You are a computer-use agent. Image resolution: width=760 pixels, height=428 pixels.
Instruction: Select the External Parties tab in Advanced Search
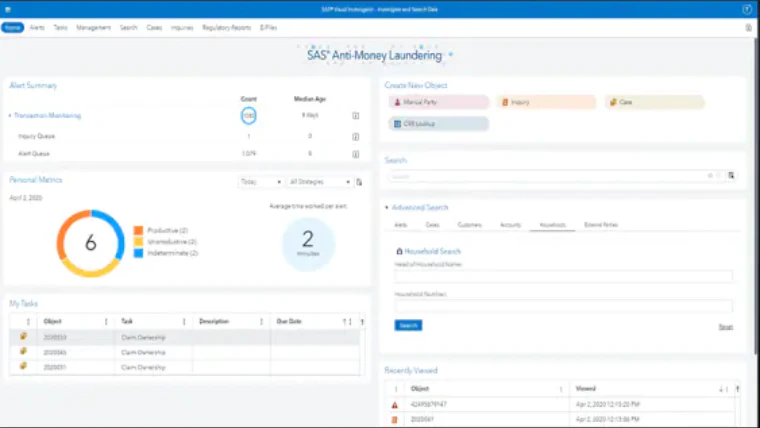(x=601, y=225)
